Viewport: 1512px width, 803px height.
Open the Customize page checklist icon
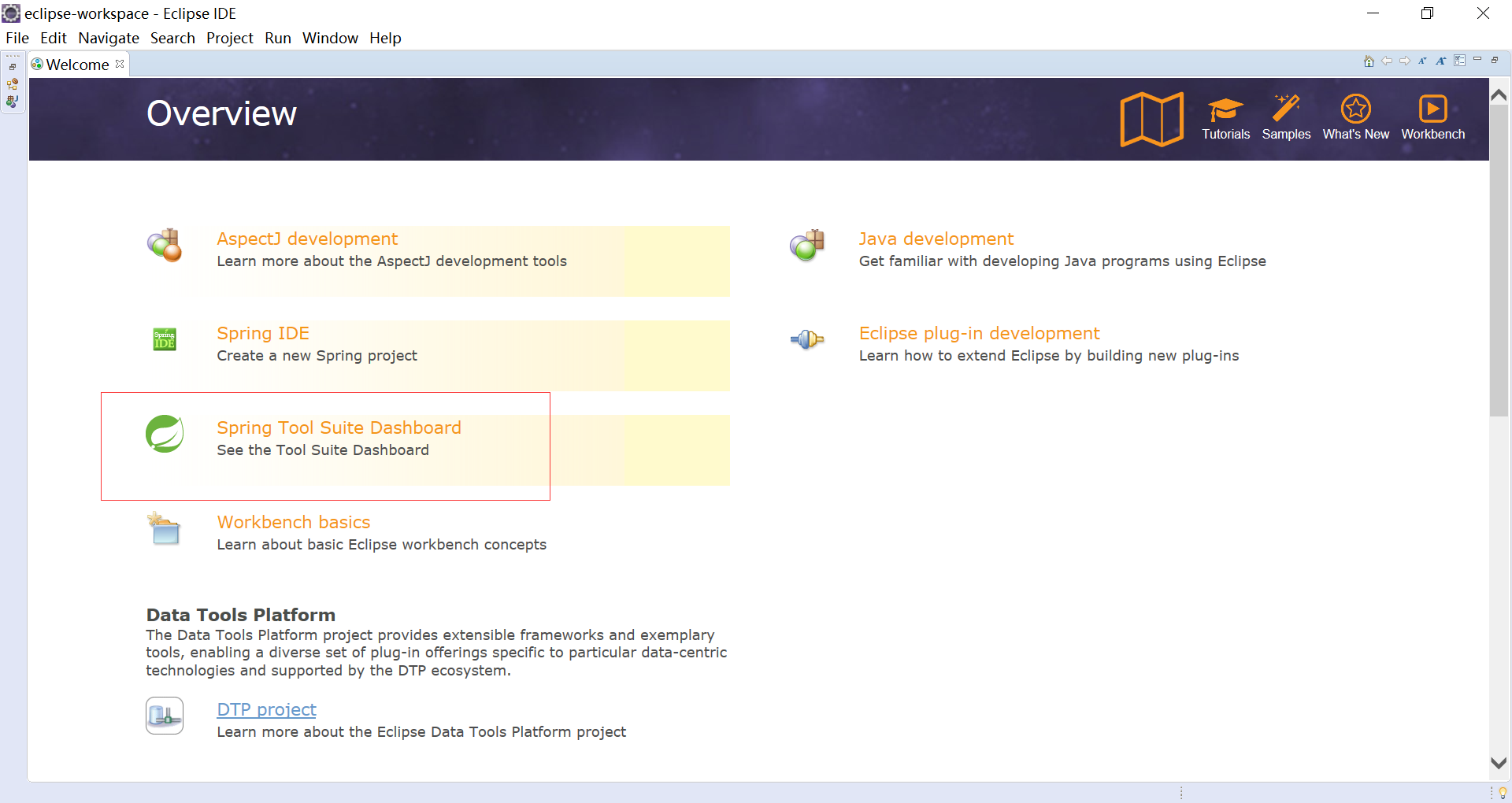[1459, 61]
